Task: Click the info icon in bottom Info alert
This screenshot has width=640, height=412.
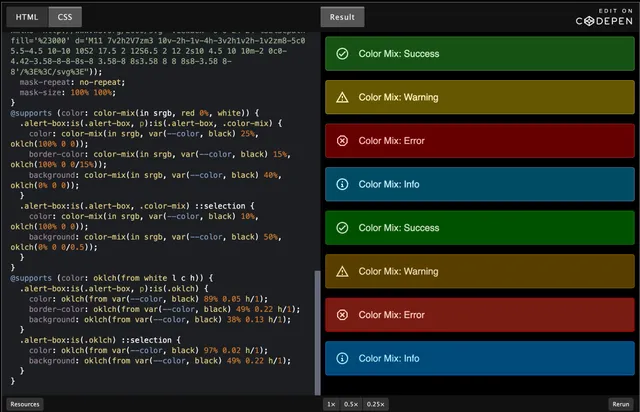Action: tap(343, 358)
